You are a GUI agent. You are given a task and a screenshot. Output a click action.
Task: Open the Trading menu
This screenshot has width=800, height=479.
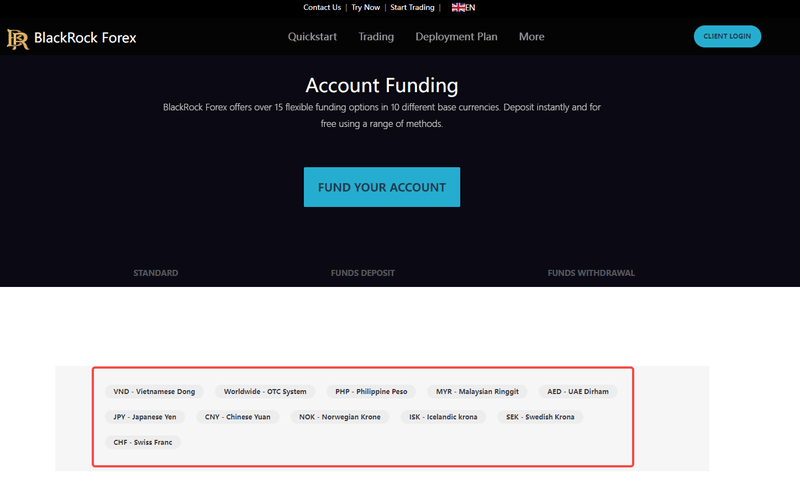click(x=376, y=37)
